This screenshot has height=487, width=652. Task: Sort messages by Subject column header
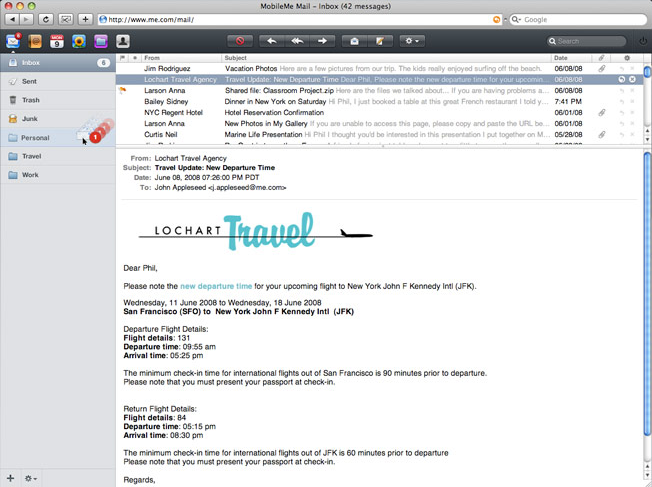pos(386,58)
